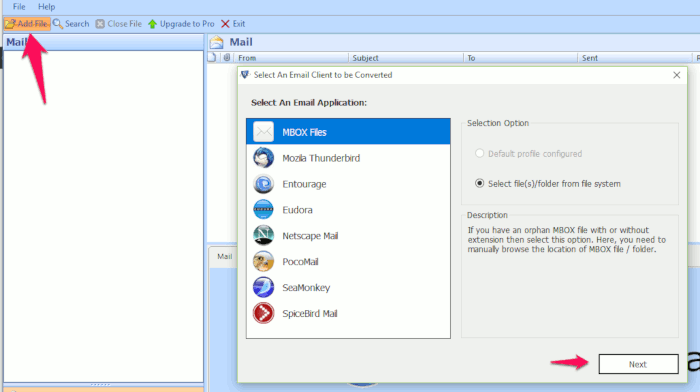The width and height of the screenshot is (700, 392).
Task: Choose Mozilla Thunderbird text in list
Action: click(x=321, y=158)
